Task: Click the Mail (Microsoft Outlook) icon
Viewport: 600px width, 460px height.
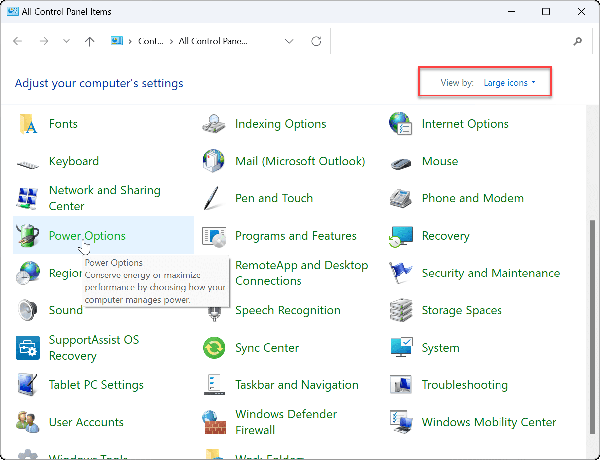Action: [214, 161]
